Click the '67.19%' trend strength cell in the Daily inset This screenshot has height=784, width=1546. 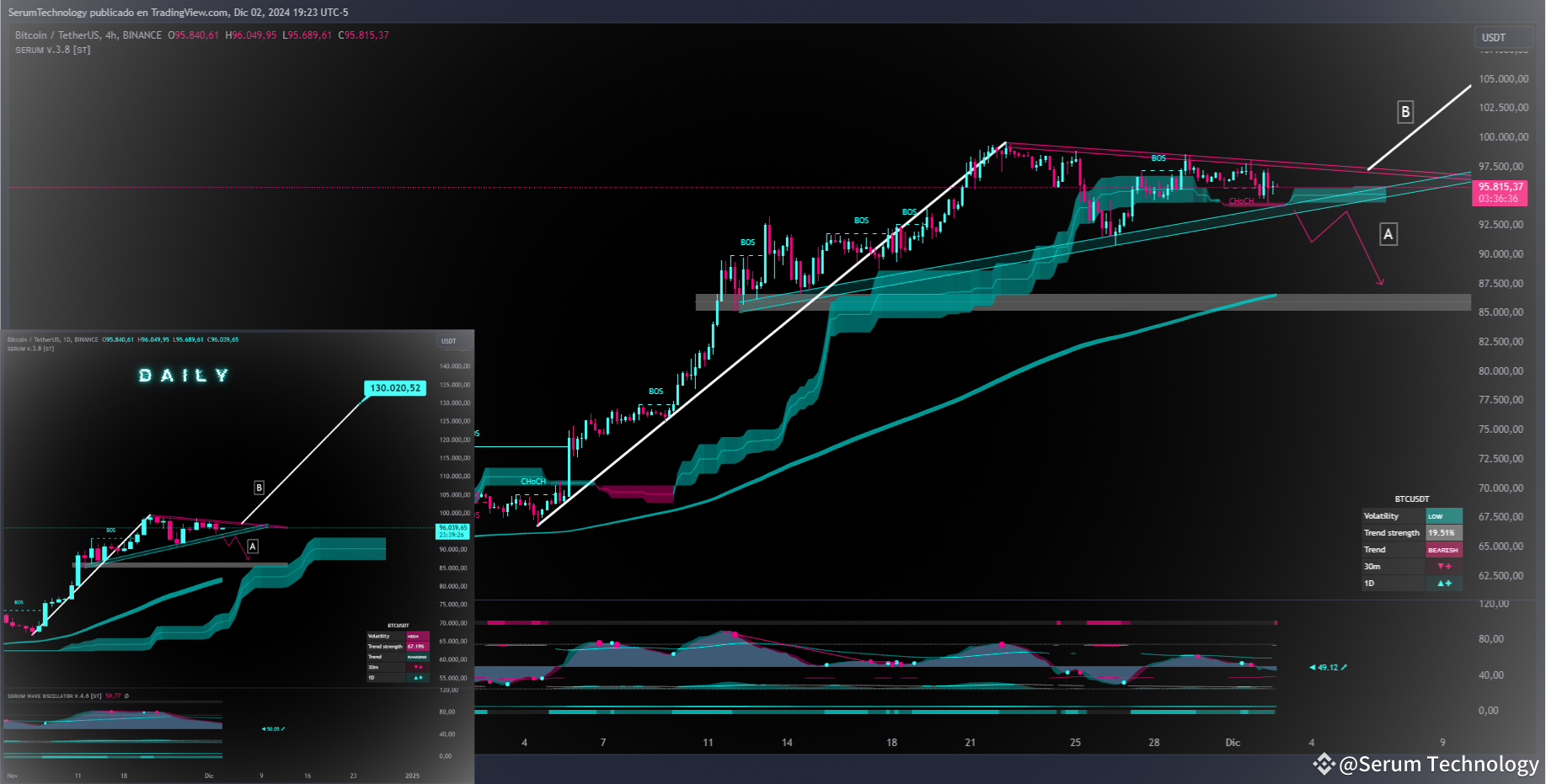[x=418, y=647]
